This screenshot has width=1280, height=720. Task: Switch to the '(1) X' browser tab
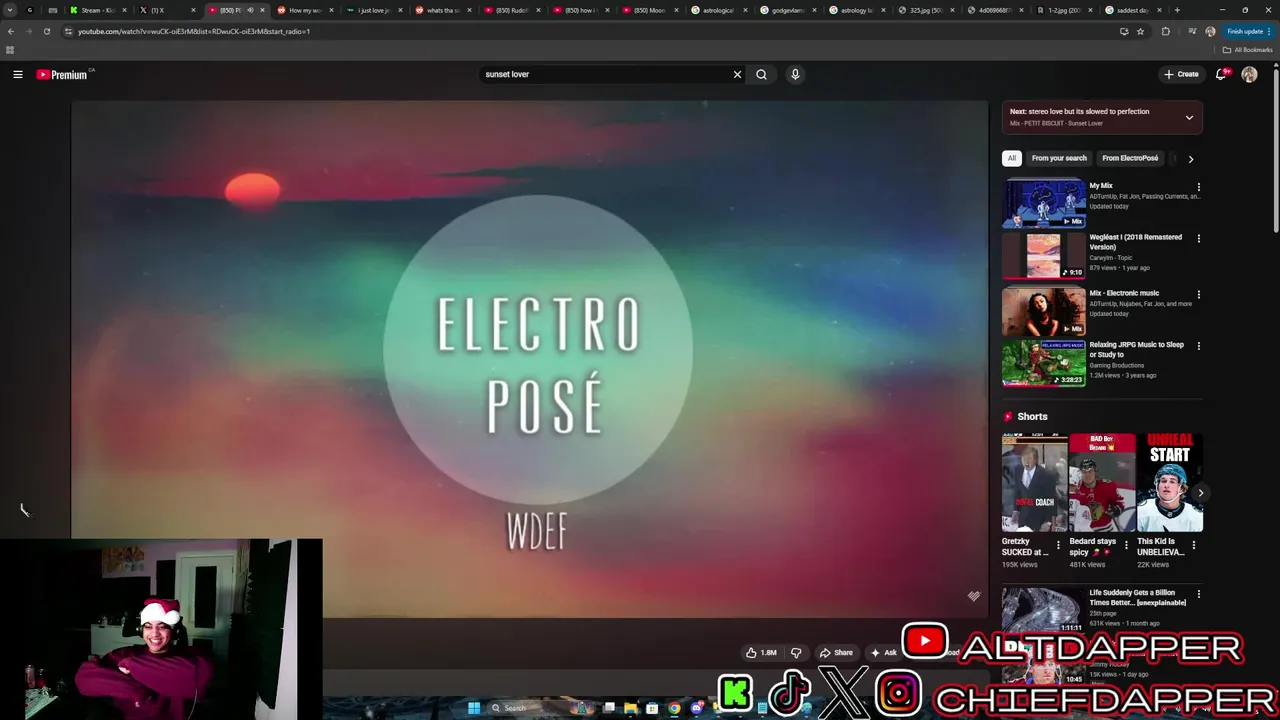pyautogui.click(x=165, y=10)
